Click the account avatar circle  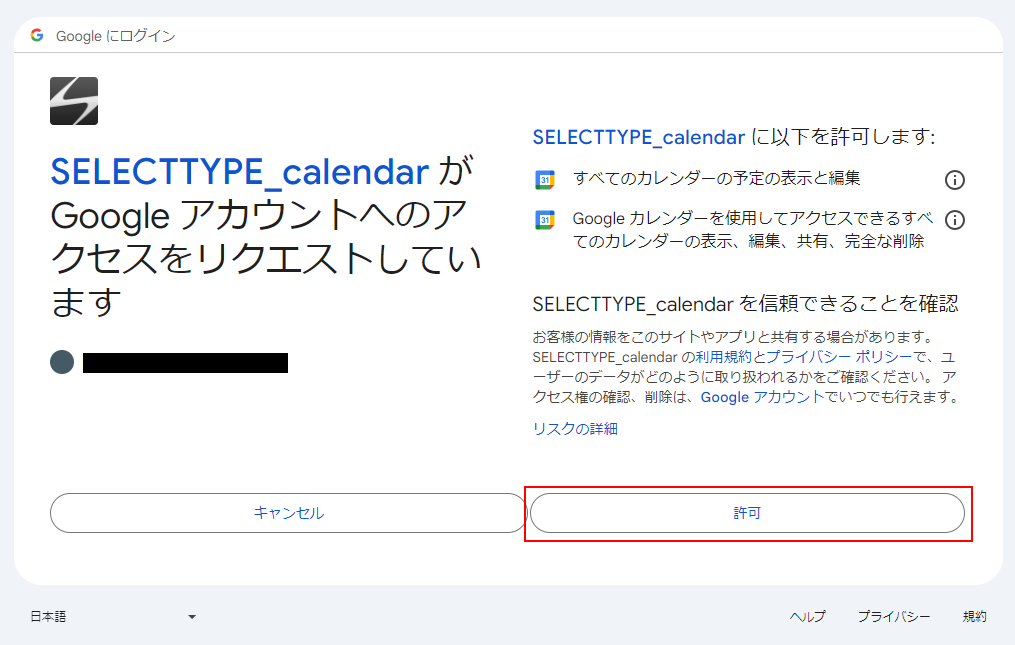pos(62,362)
